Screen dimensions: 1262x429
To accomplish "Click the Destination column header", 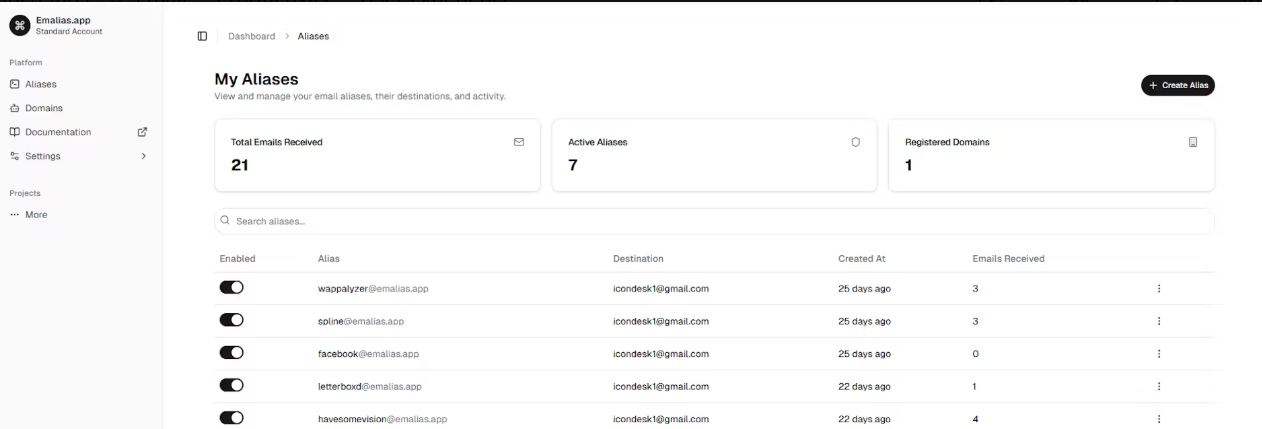I will click(638, 258).
